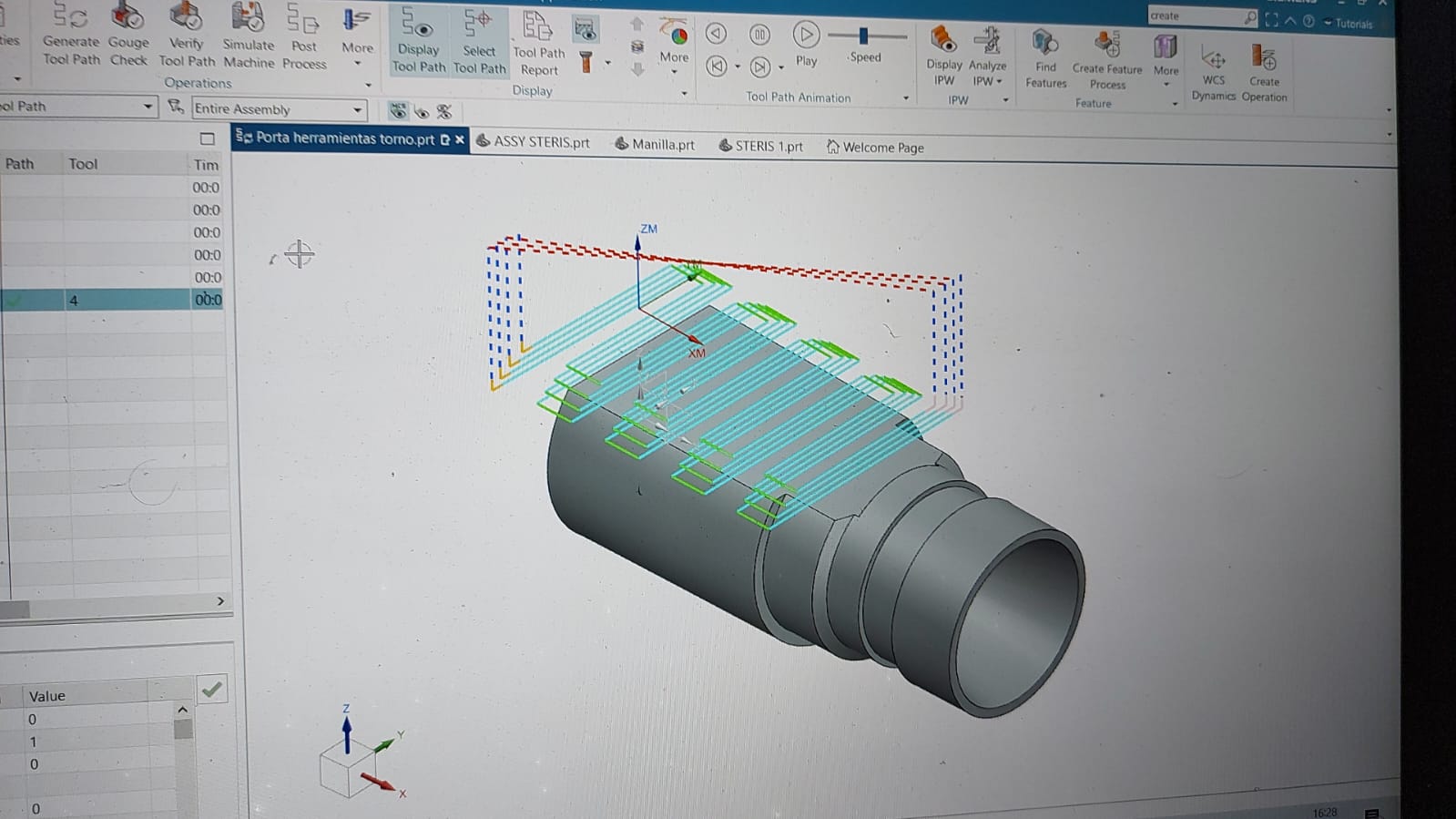Open WCS Dynamics
The image size is (1456, 819).
1214,73
